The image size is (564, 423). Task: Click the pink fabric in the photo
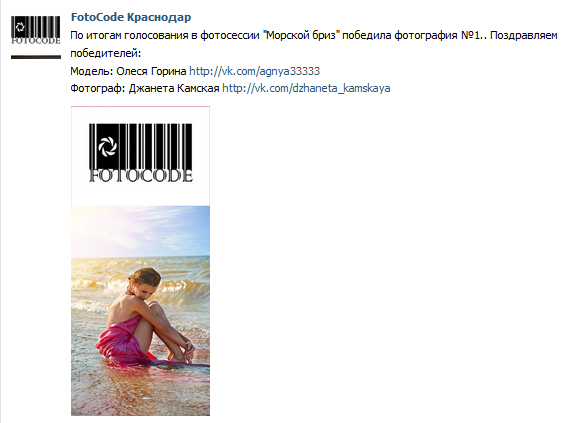point(120,342)
